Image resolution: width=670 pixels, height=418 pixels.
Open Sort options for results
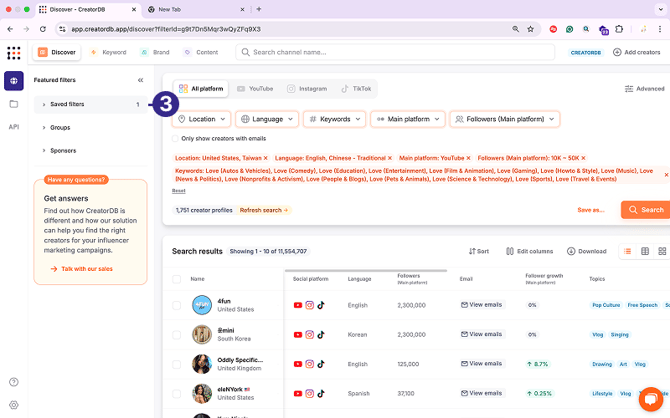(479, 251)
